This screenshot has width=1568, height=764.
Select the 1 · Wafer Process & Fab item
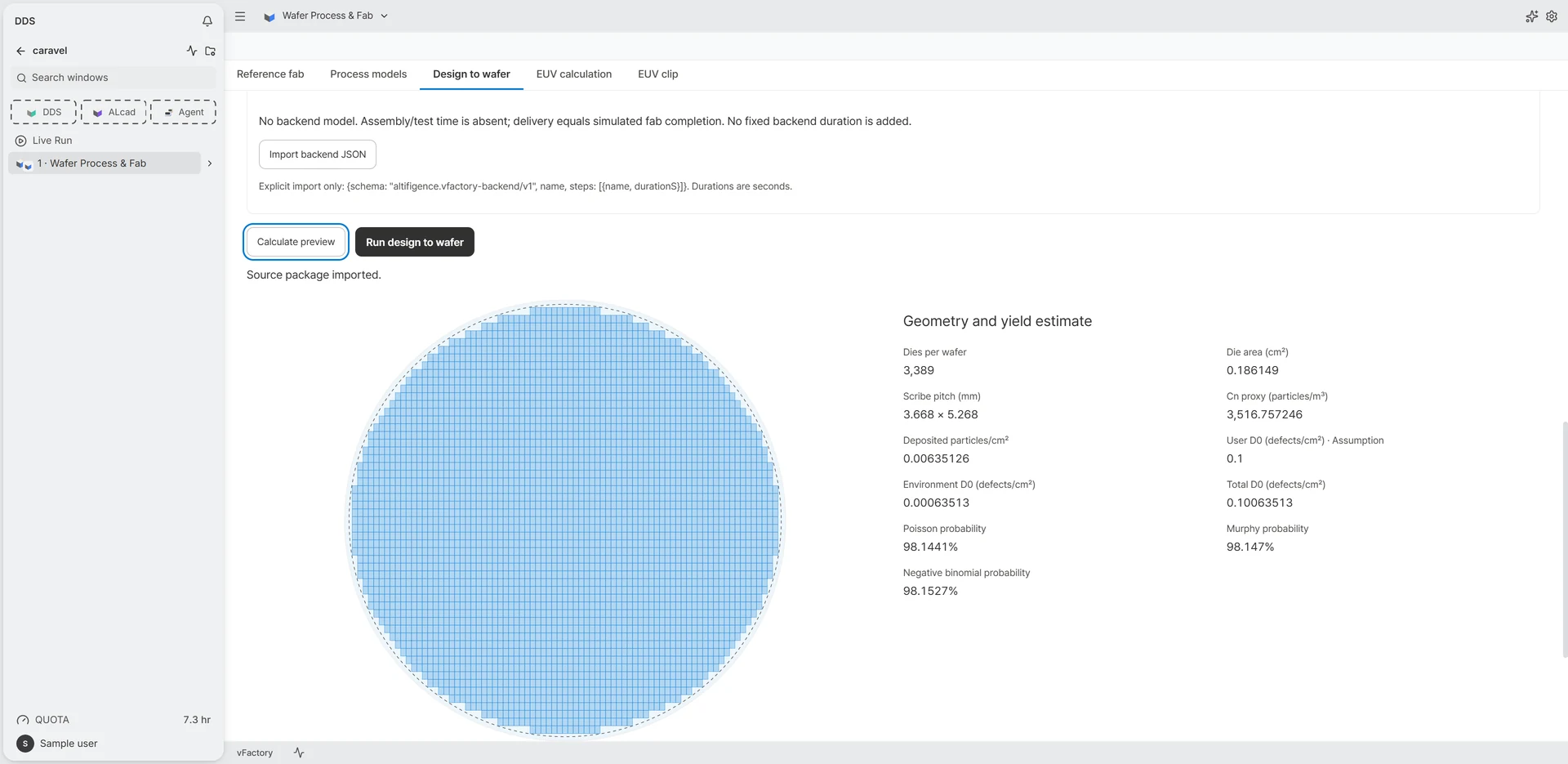105,163
